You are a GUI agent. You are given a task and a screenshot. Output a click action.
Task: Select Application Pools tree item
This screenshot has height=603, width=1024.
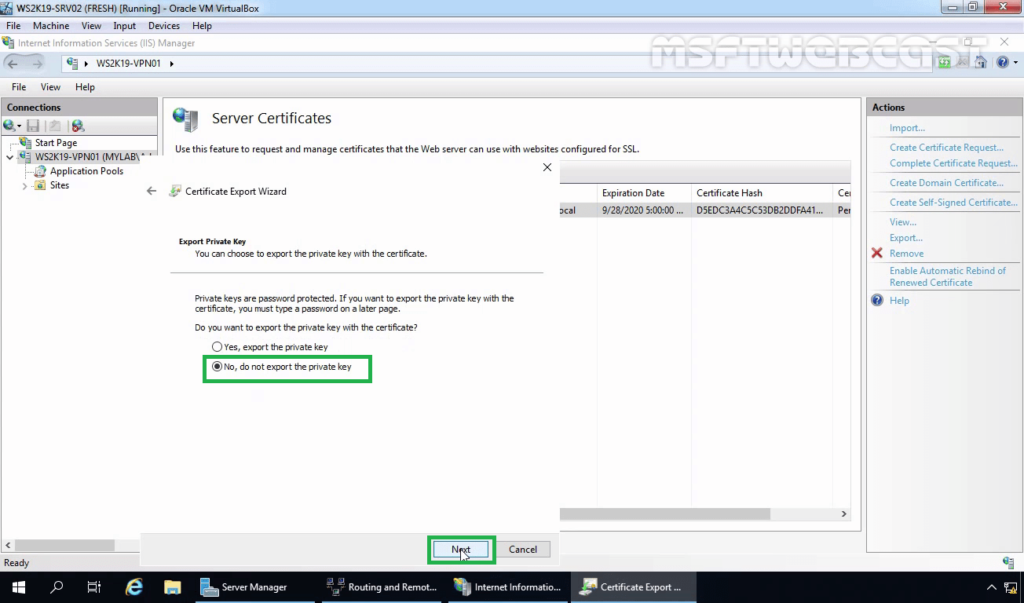pos(86,171)
